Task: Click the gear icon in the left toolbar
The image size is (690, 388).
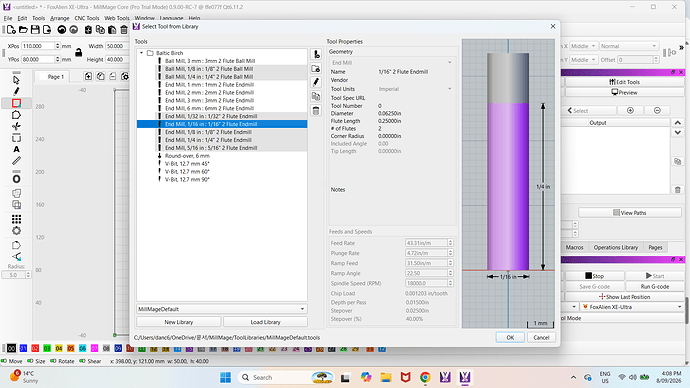Action: coord(16,231)
